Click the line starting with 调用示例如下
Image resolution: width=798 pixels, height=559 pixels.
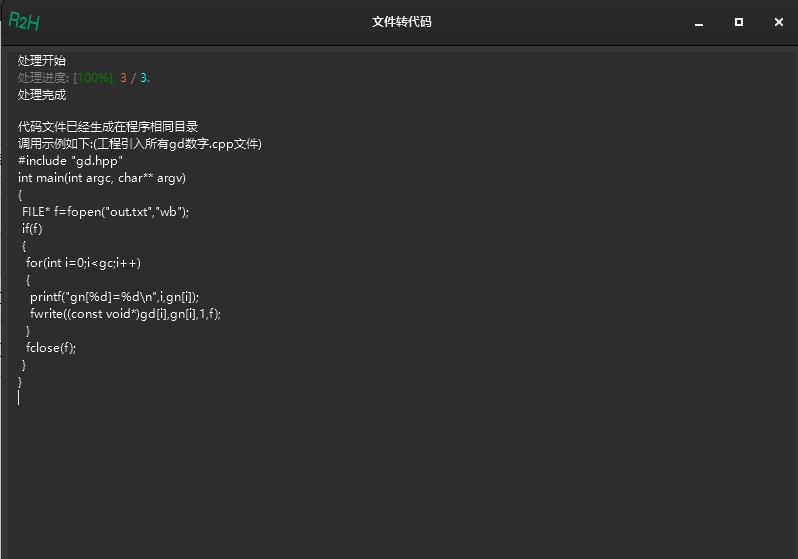pos(139,144)
